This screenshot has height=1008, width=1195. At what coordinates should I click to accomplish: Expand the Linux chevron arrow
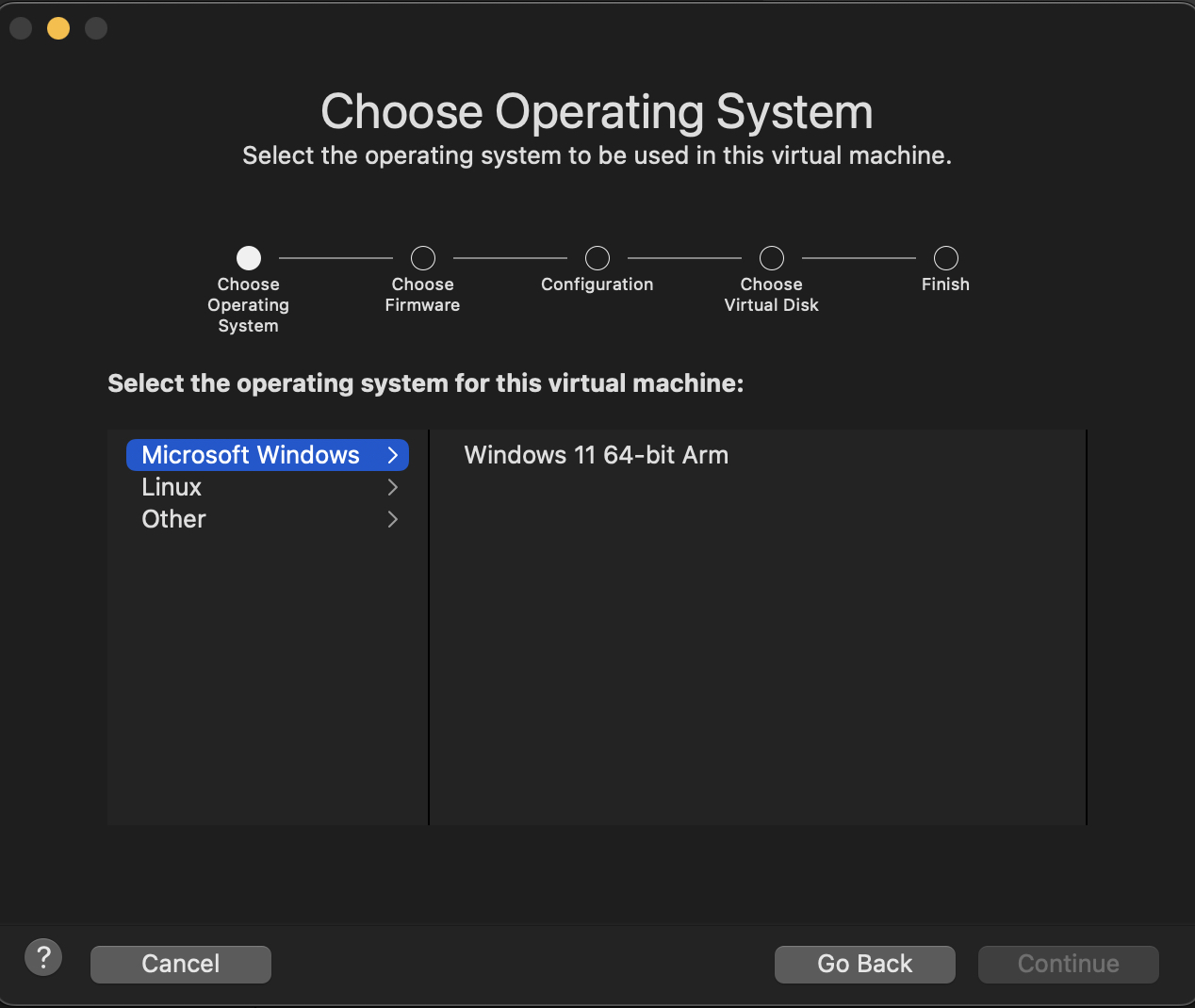(393, 487)
